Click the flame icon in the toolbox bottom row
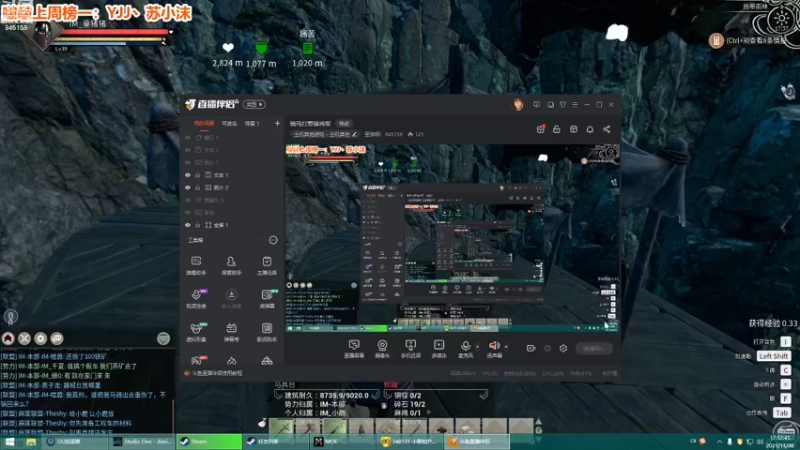The height and width of the screenshot is (450, 800). (x=231, y=361)
